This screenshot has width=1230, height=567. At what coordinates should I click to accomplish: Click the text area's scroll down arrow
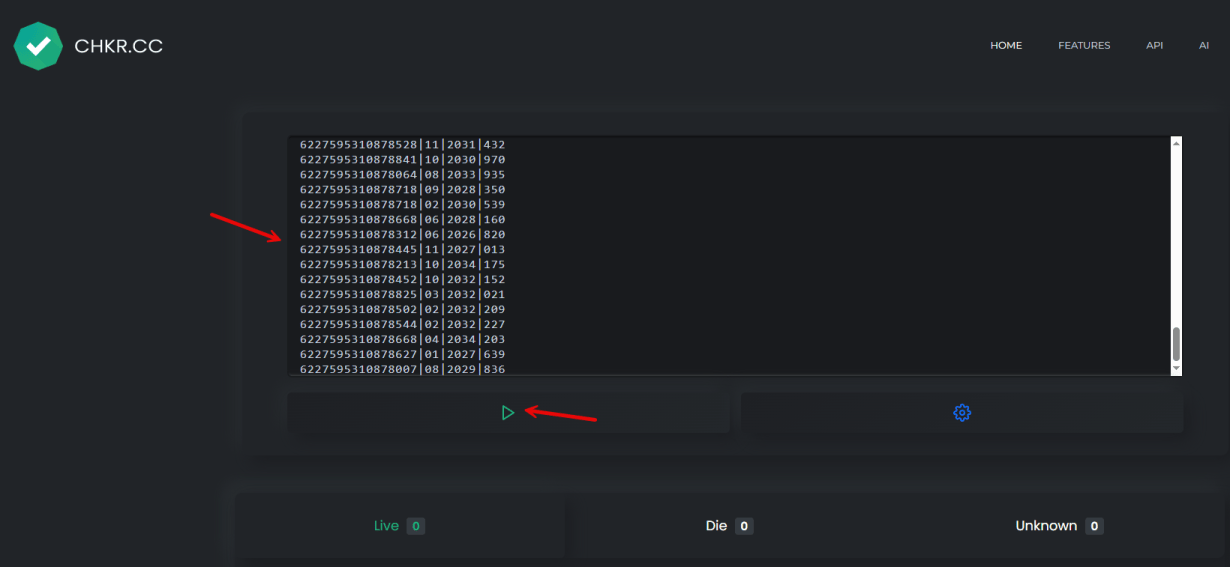1176,368
